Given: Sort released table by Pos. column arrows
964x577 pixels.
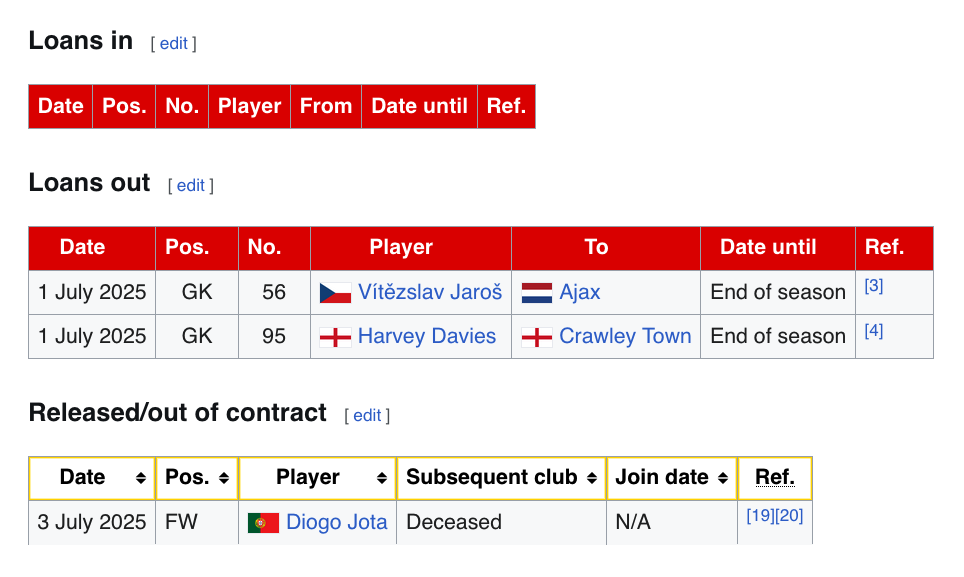Looking at the screenshot, I should coord(224,478).
